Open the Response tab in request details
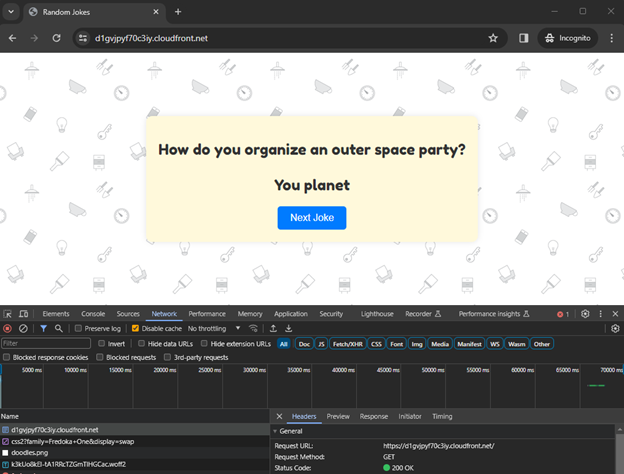This screenshot has width=624, height=474. click(373, 416)
